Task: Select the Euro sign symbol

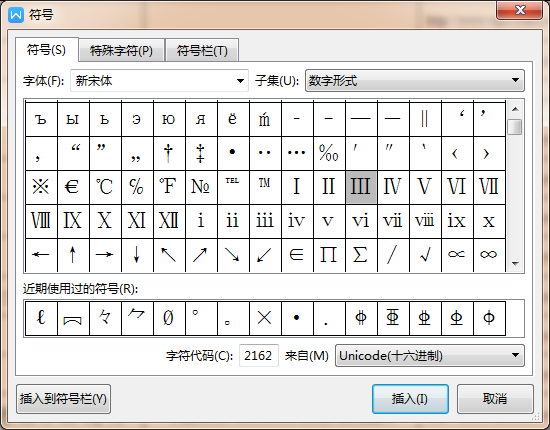Action: click(73, 187)
